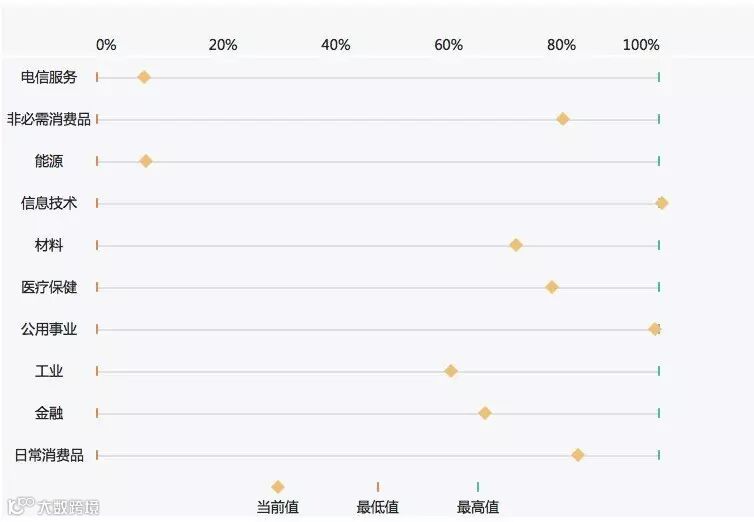Screen dimensions: 754x522
Task: Click the 工业 current value diamond
Action: pos(451,371)
